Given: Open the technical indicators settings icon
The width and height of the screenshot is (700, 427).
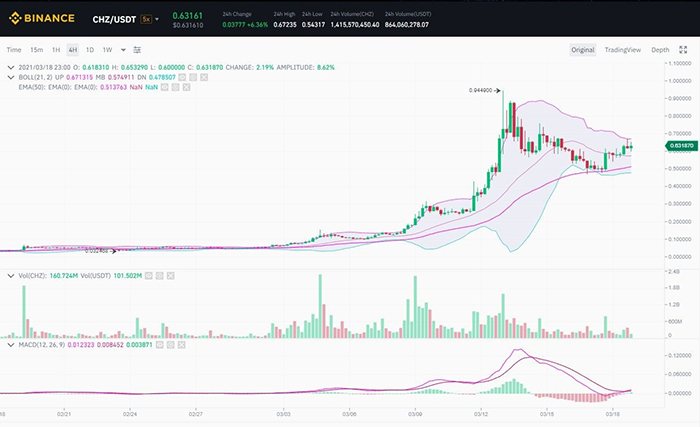Looking at the screenshot, I should coord(137,49).
